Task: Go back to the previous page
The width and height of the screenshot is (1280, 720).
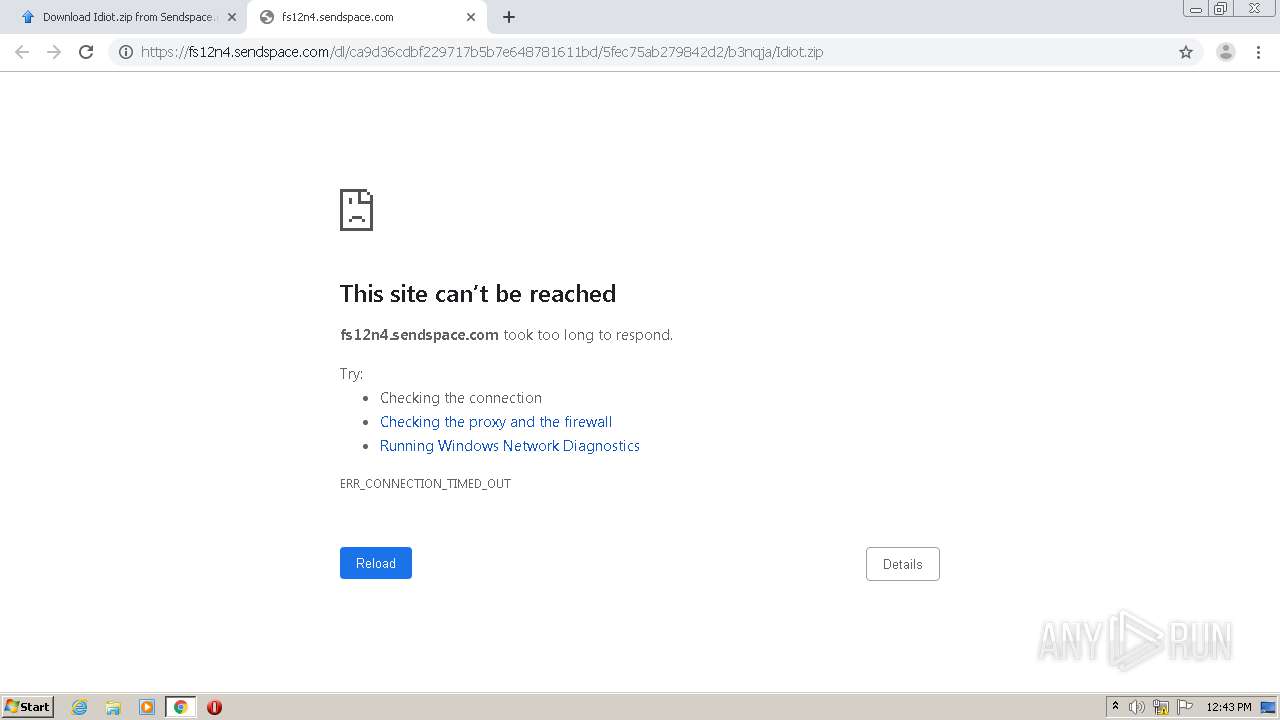Action: [22, 52]
